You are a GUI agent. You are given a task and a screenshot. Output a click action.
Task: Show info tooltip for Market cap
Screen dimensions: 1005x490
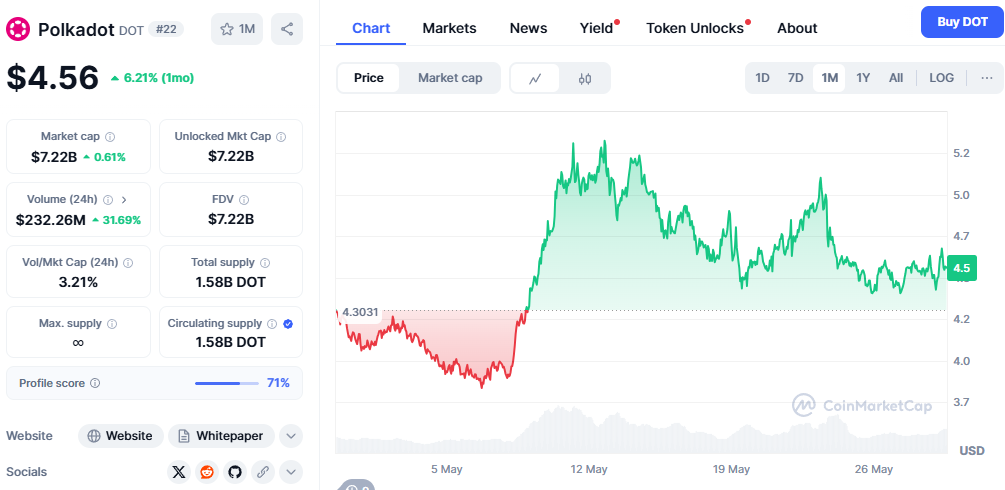(110, 137)
